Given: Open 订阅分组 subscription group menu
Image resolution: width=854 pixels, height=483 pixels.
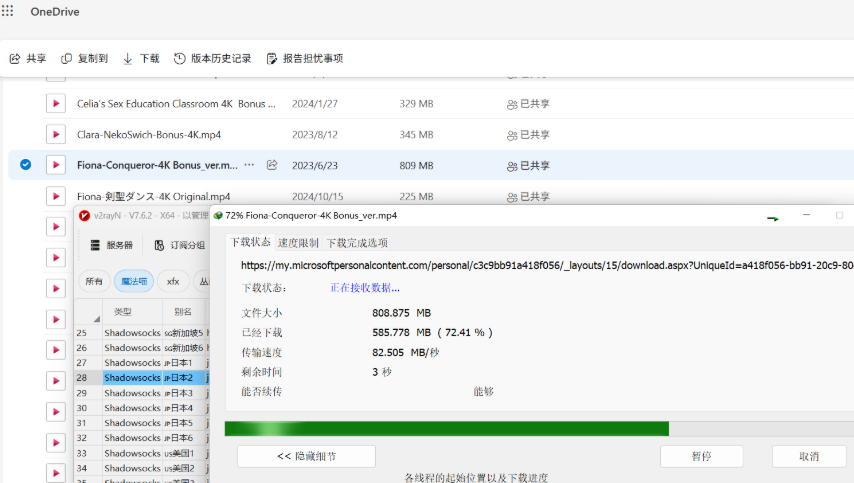Looking at the screenshot, I should [160, 245].
